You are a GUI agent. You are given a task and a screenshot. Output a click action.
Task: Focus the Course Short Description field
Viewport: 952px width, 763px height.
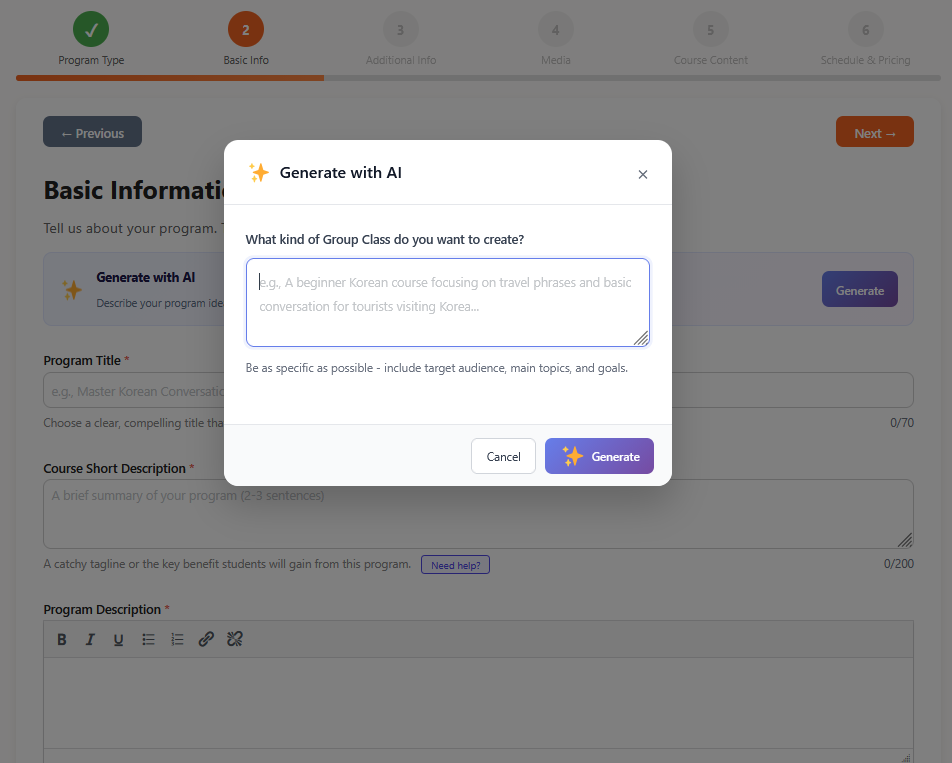pyautogui.click(x=478, y=513)
